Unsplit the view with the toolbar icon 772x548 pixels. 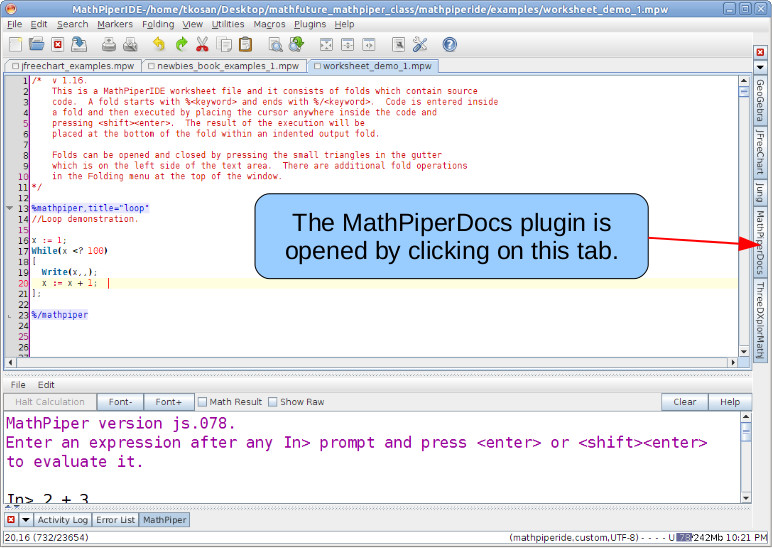pyautogui.click(x=326, y=45)
